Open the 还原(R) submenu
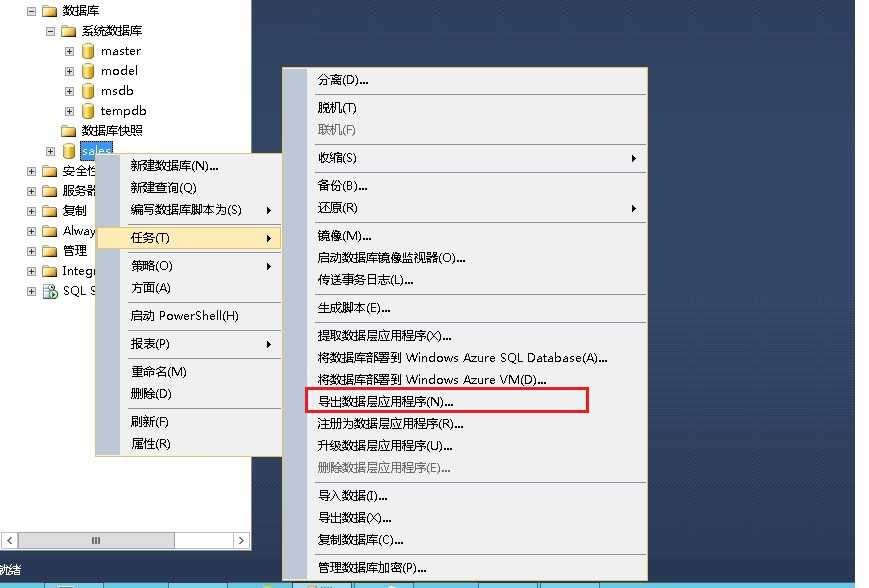Viewport: 869px width, 588px height. tap(464, 208)
